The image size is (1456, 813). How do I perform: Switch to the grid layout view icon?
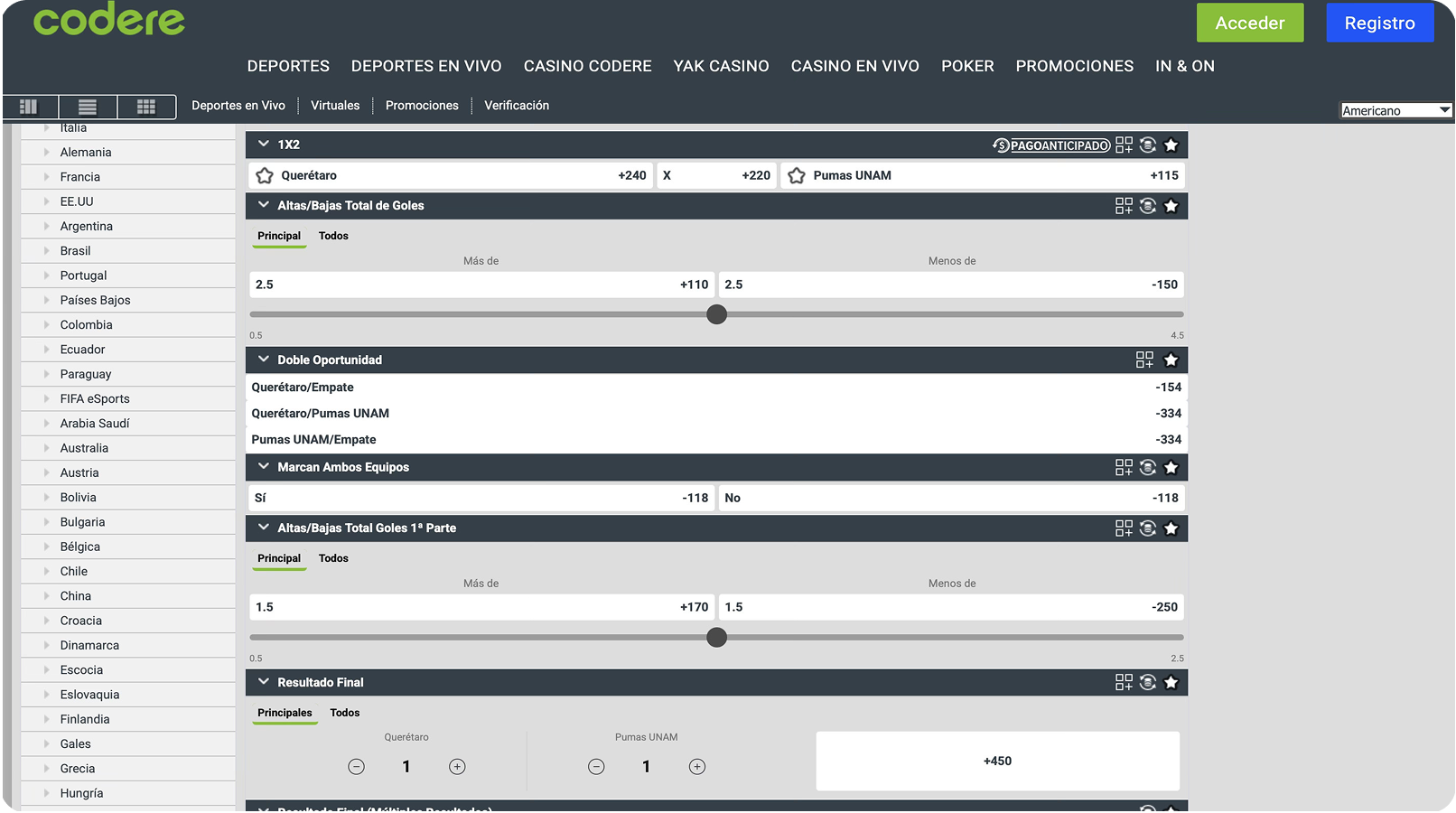click(x=146, y=107)
